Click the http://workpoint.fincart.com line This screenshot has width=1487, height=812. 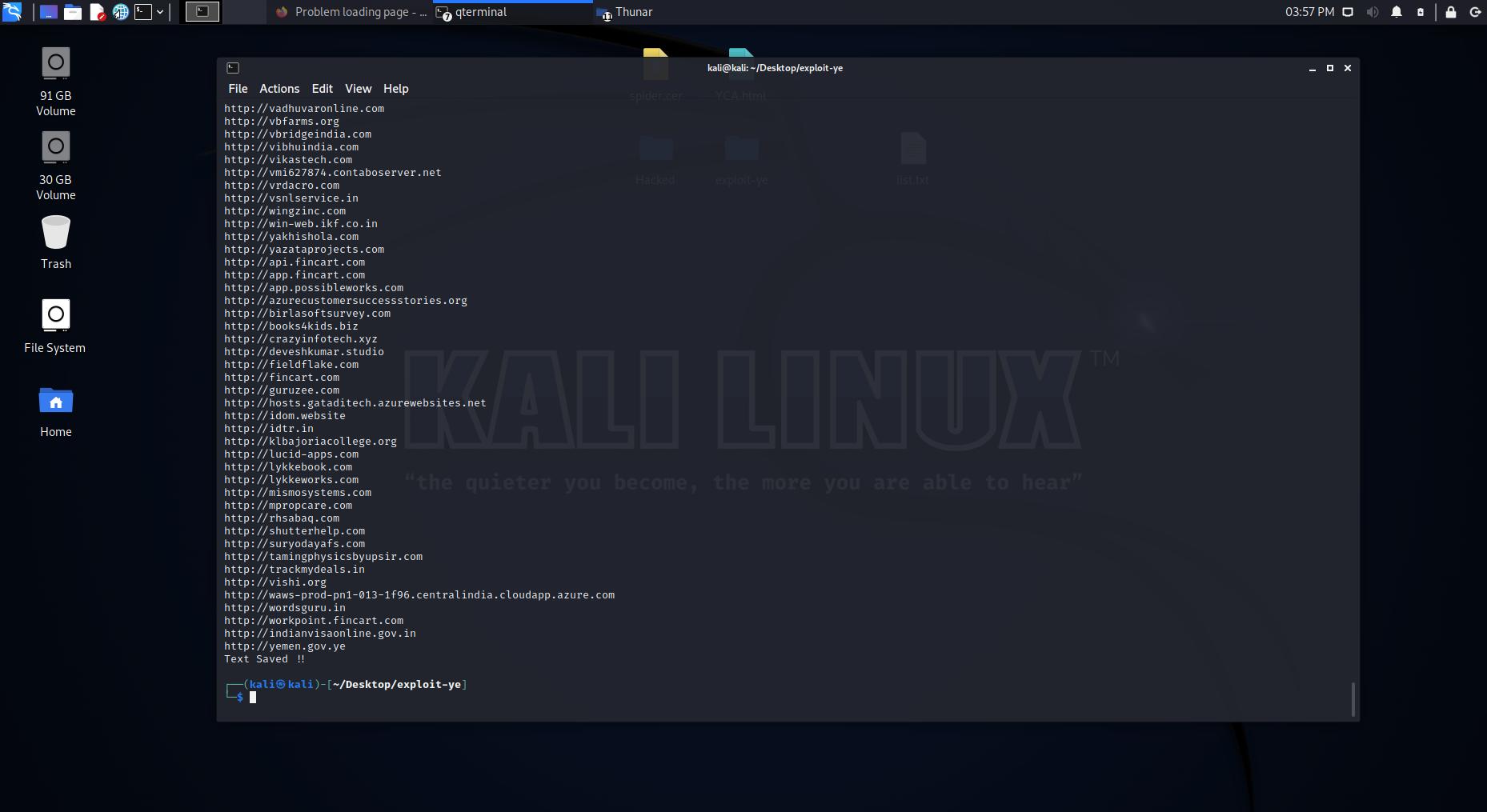tap(314, 621)
